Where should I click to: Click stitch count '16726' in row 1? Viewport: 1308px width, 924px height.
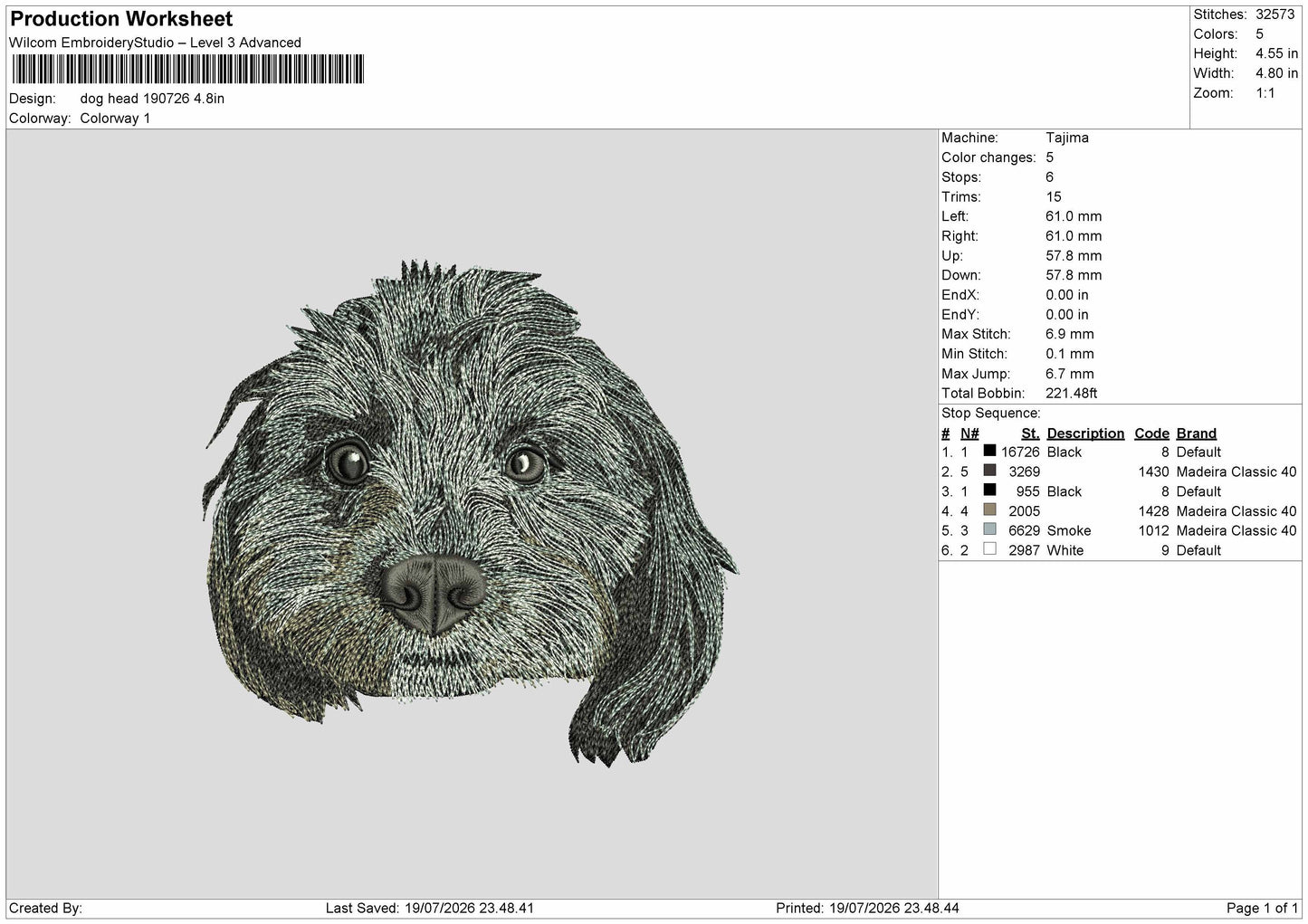[x=1020, y=452]
